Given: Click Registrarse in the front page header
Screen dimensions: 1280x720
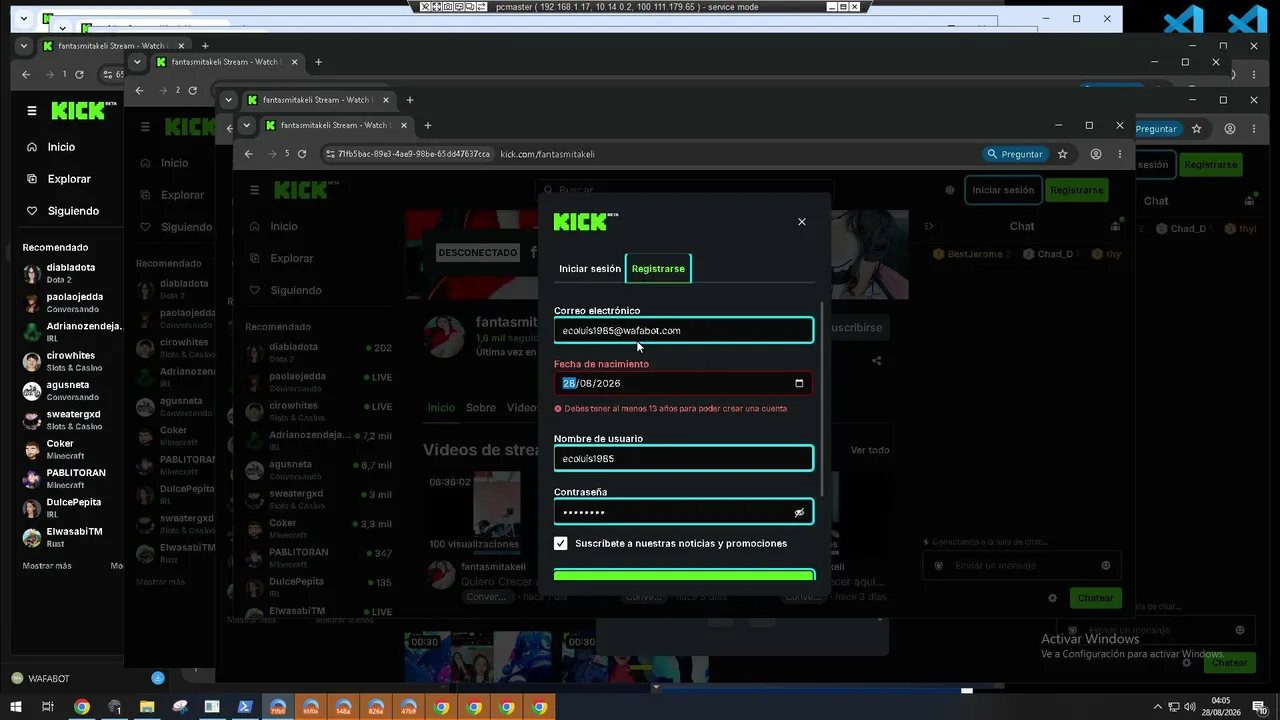Looking at the screenshot, I should click(x=1077, y=190).
